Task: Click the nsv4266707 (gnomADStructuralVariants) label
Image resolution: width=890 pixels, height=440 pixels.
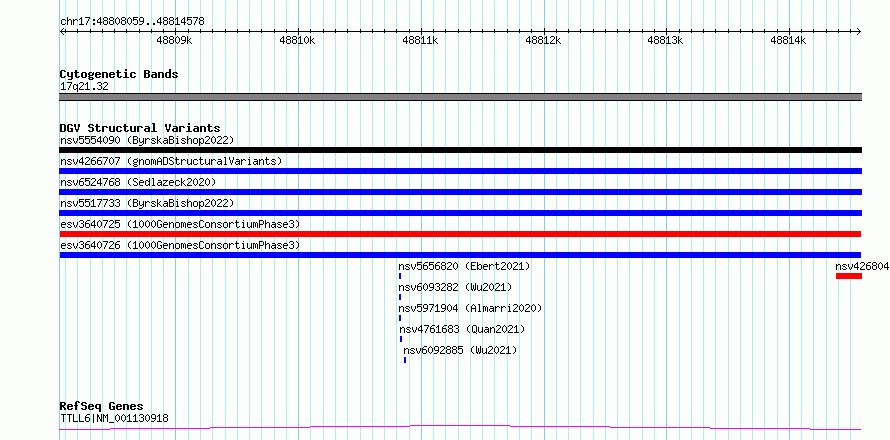Action: point(171,161)
